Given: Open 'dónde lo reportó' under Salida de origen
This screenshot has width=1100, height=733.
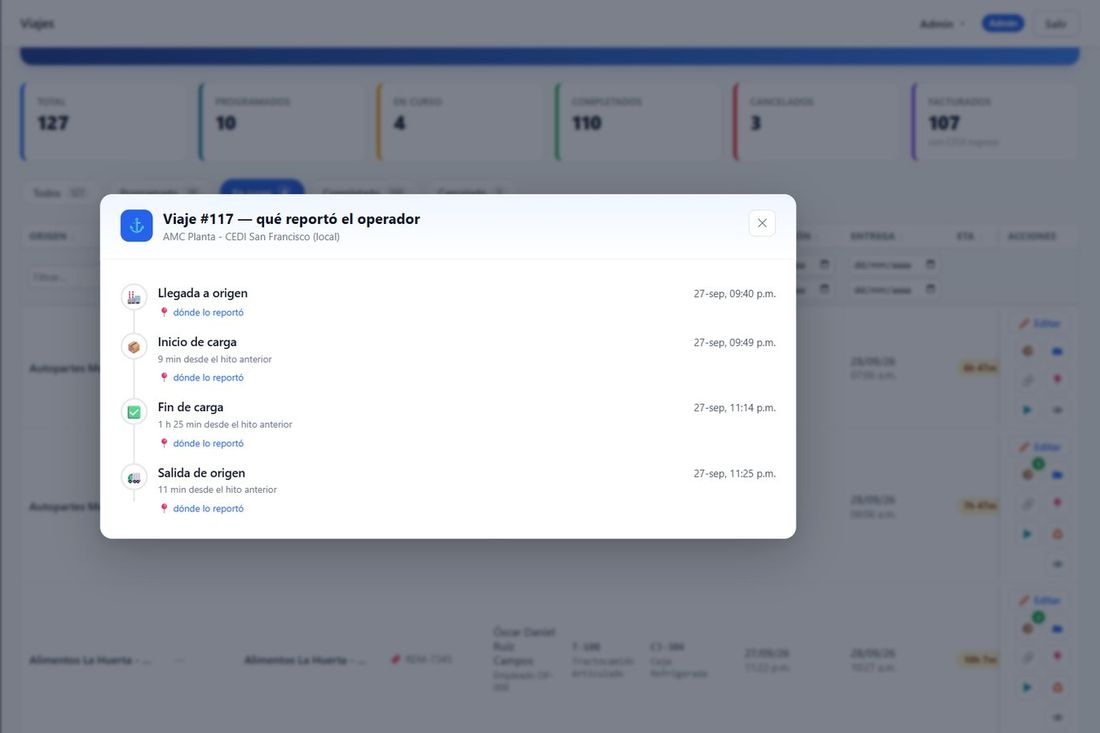Looking at the screenshot, I should tap(208, 509).
